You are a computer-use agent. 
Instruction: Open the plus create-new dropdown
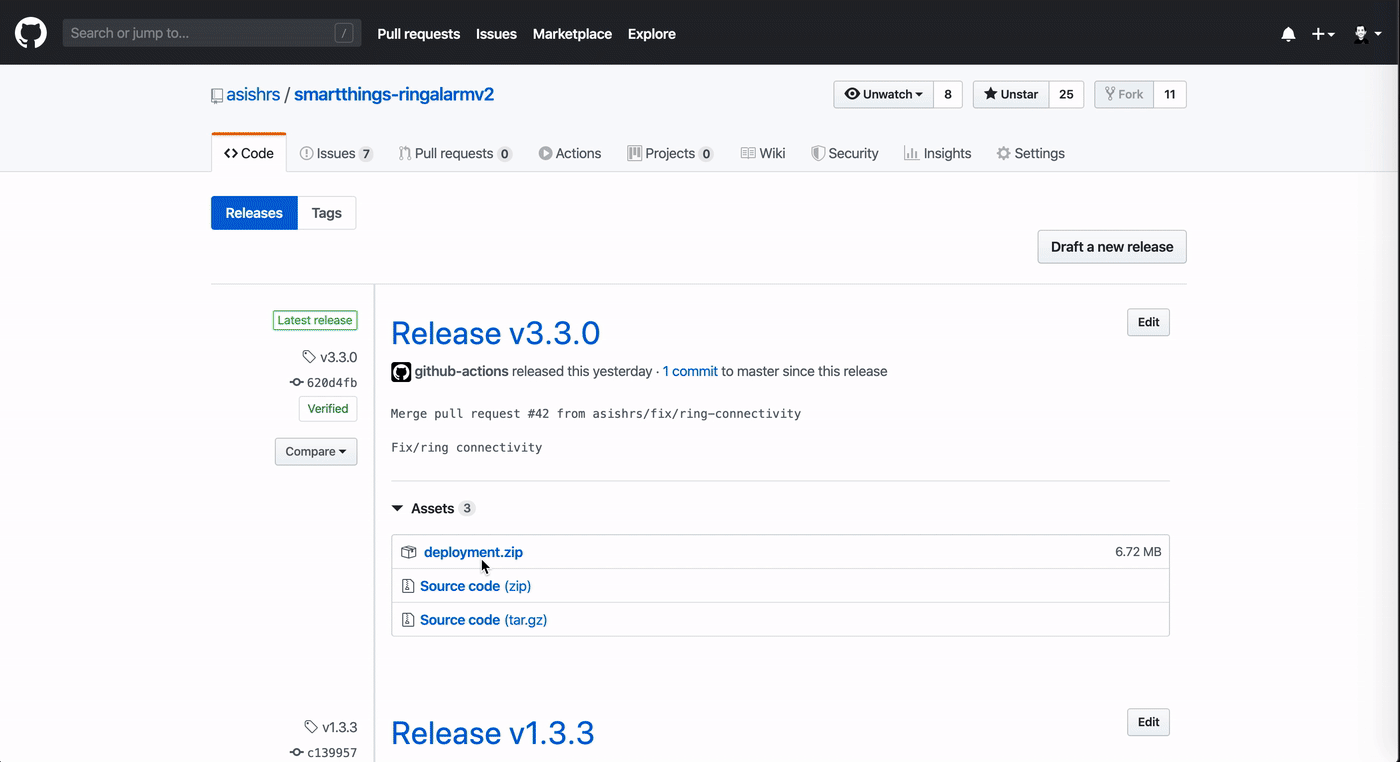point(1323,34)
